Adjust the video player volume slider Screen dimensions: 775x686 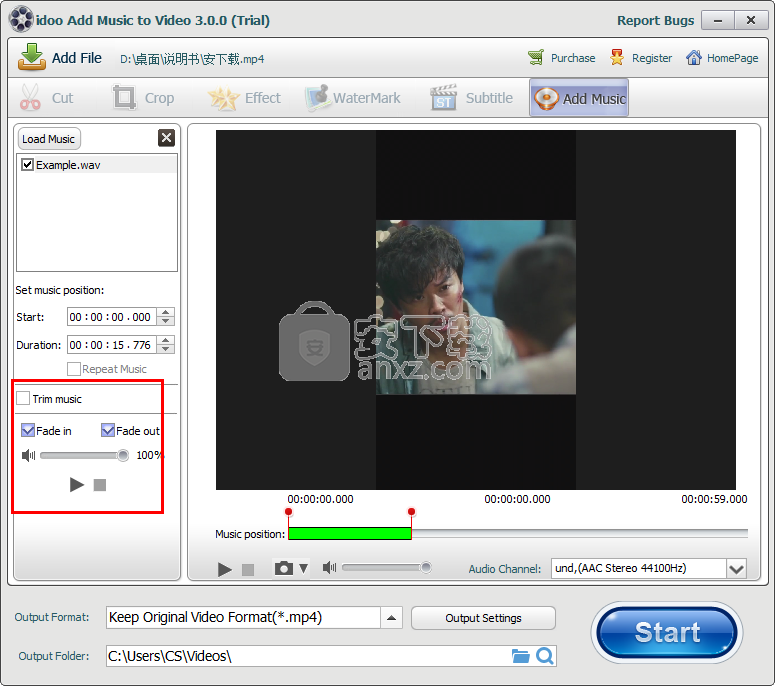pyautogui.click(x=387, y=567)
